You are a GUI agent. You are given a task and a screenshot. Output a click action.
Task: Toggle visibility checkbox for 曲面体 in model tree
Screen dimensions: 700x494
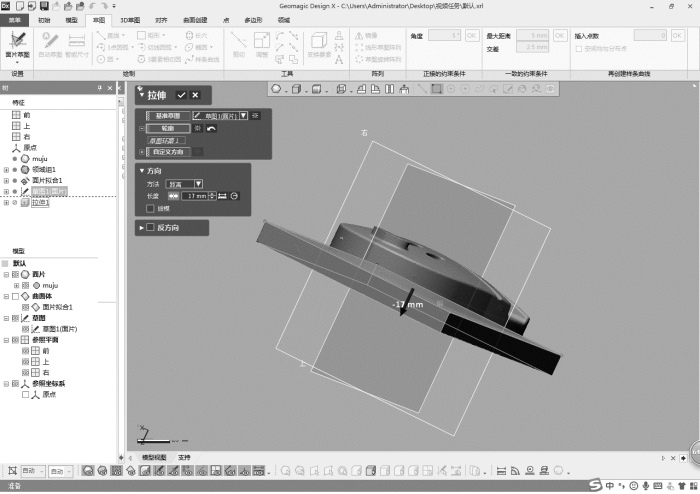pos(14,296)
